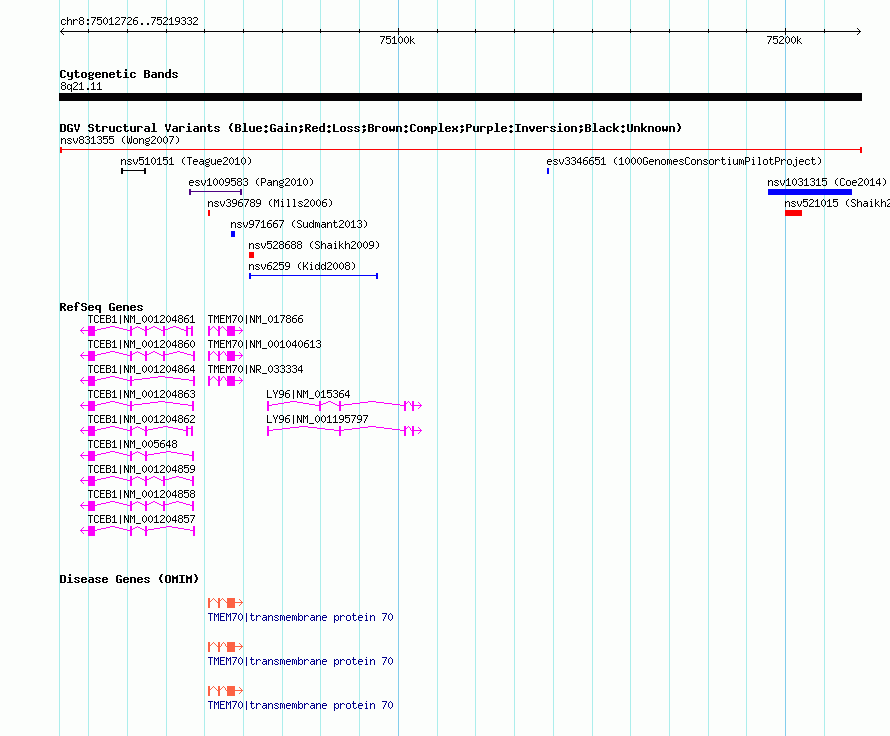Screen dimensions: 890x736
Task: Click the nsv396789 (Mills2006) label
Action: tap(270, 203)
